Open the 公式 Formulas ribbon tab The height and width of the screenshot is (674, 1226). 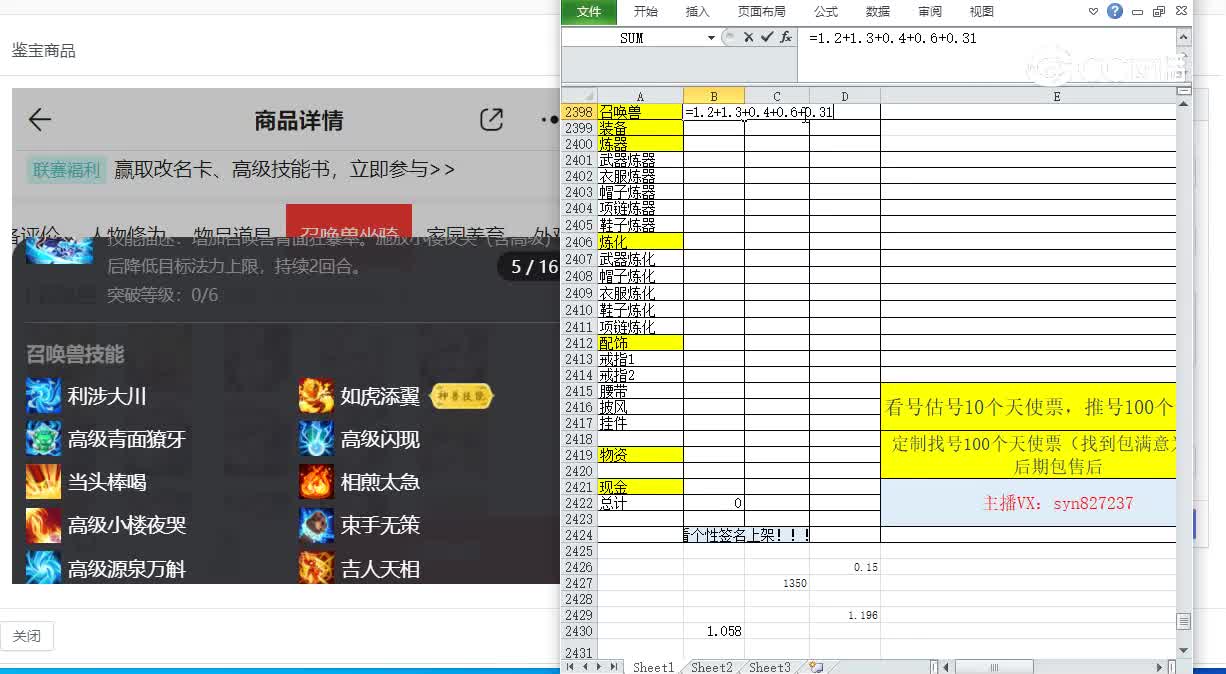point(826,12)
